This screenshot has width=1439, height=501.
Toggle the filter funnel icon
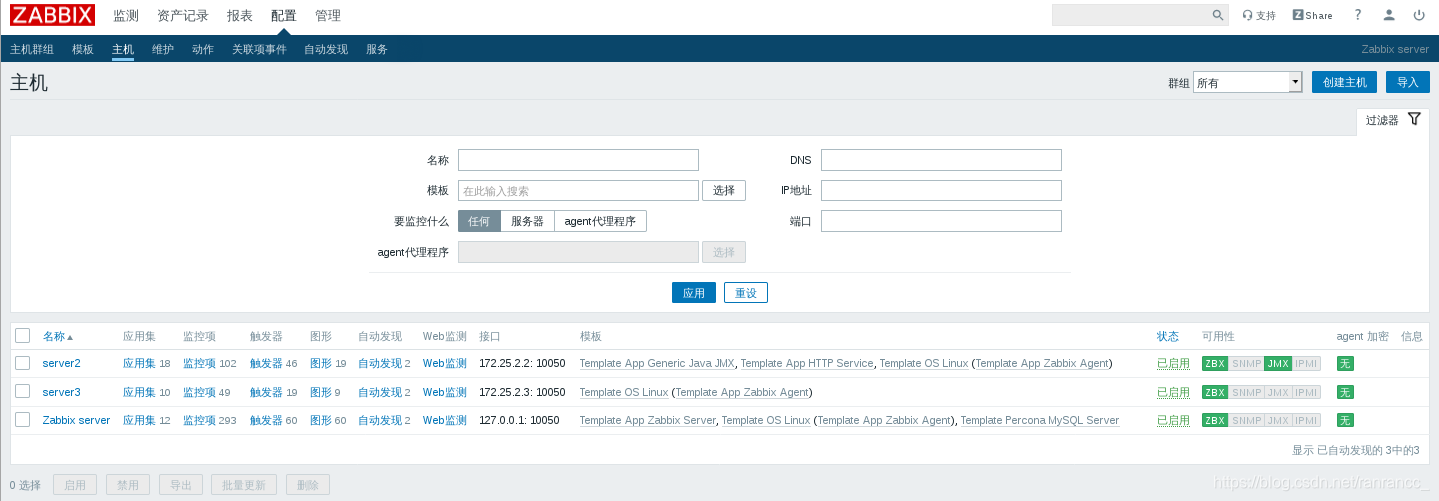1414,119
